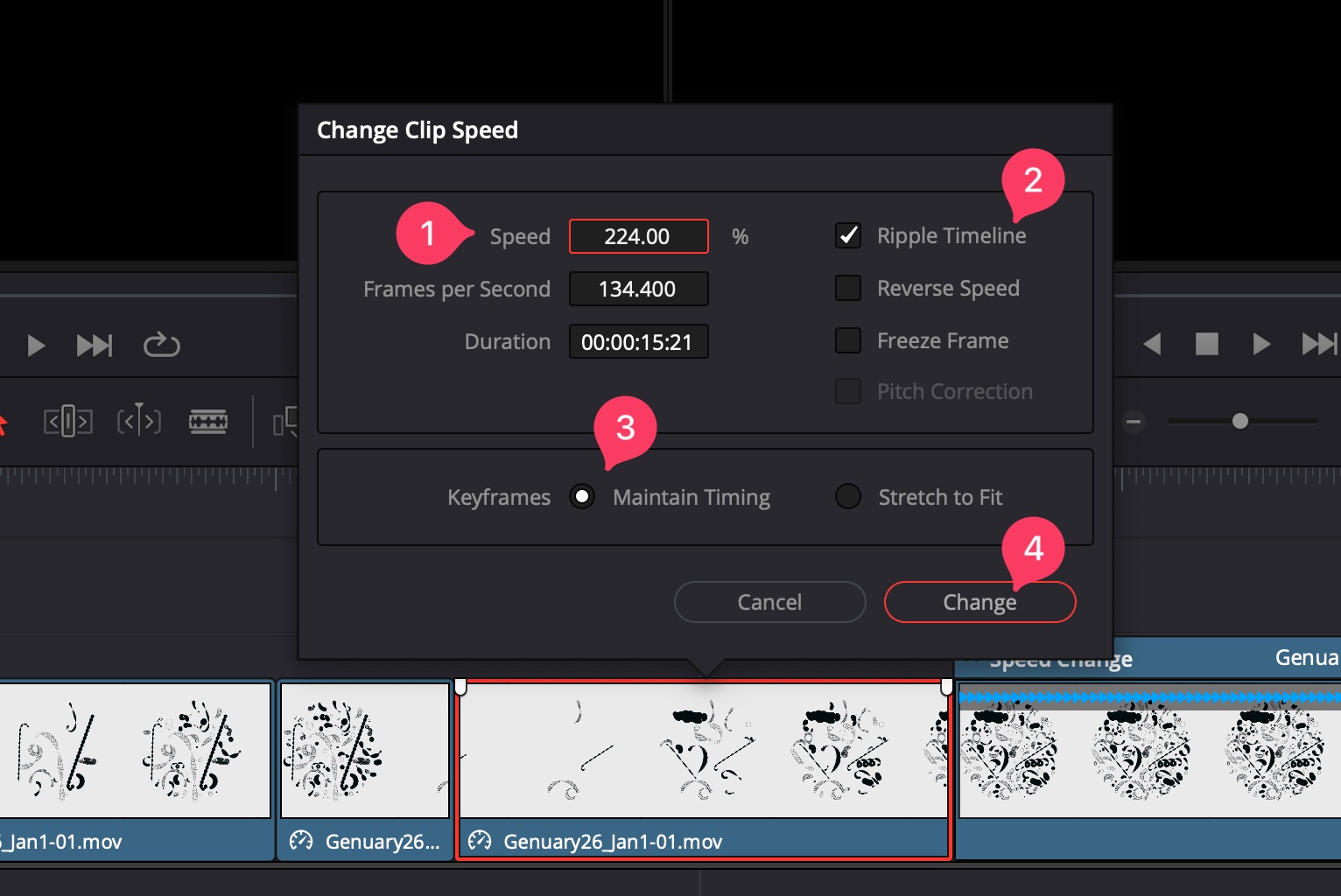This screenshot has height=896, width=1341.
Task: Click speedometer icon on Genuary26_Jan1-01.mov clip
Action: pyautogui.click(x=480, y=841)
